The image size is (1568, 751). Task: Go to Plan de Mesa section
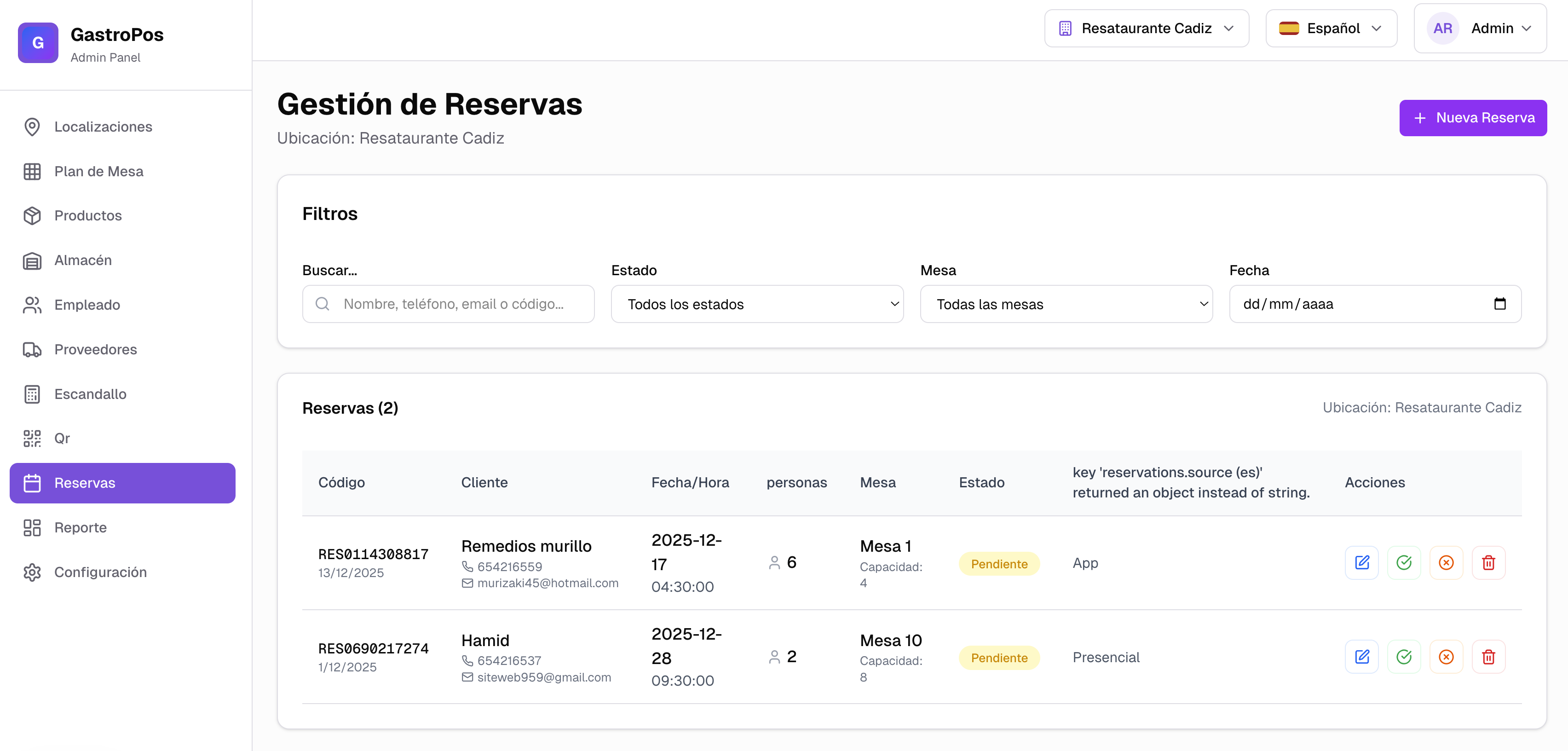click(98, 172)
